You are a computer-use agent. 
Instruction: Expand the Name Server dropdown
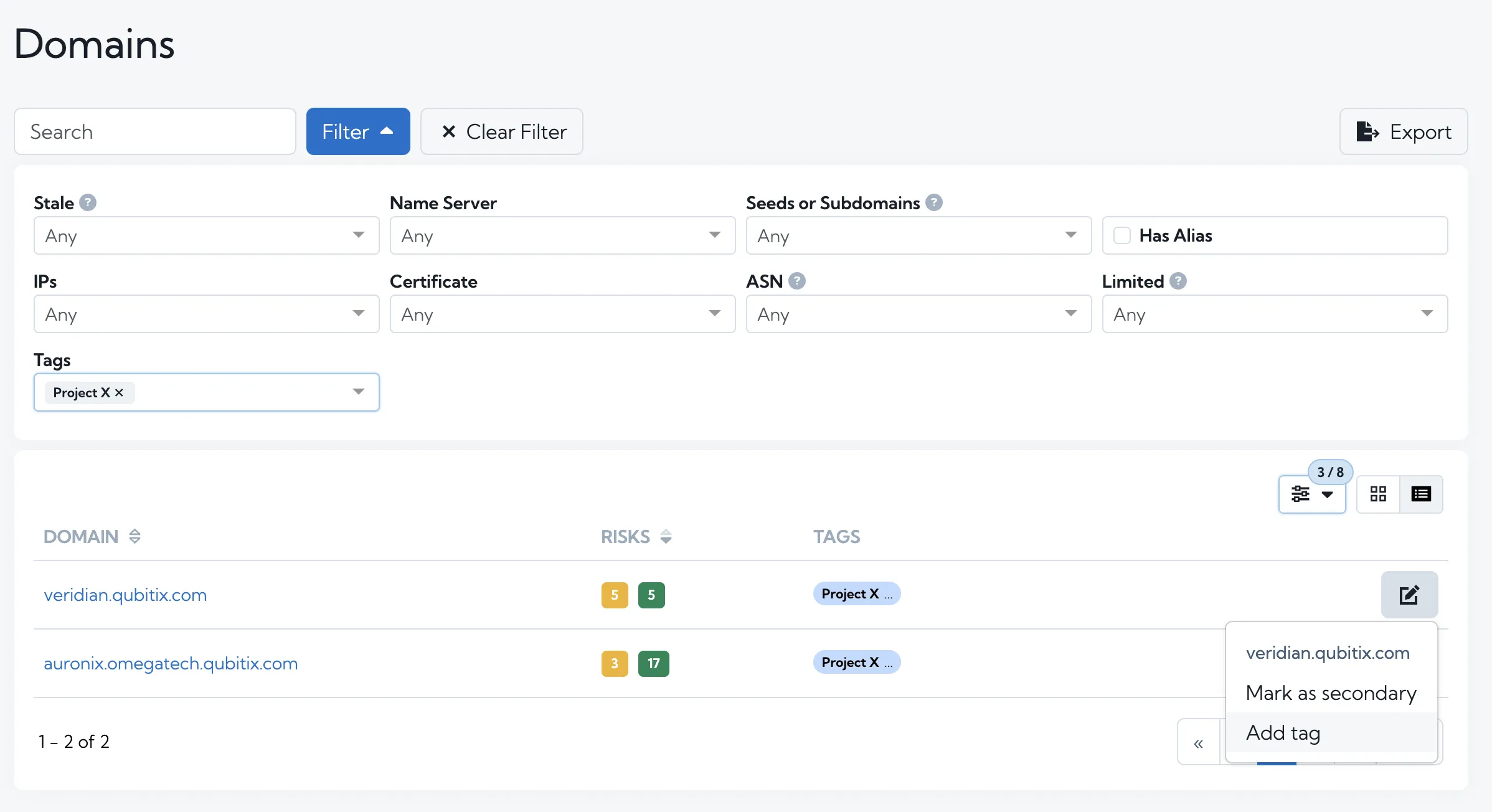[562, 235]
